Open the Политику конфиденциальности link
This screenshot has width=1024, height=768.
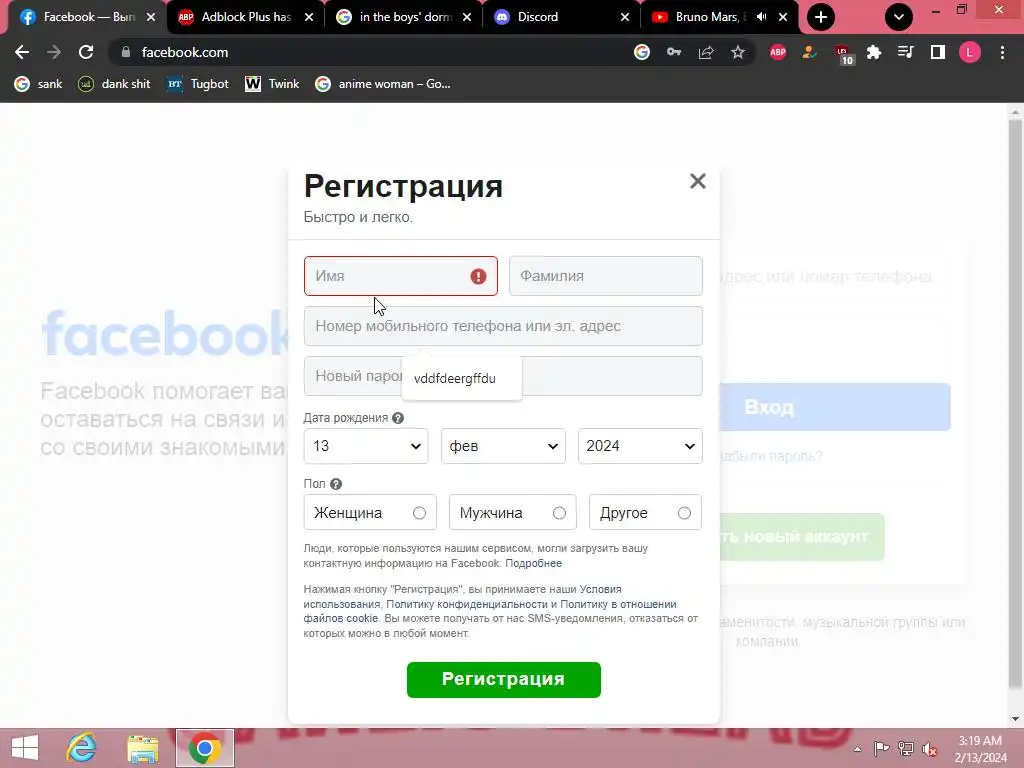click(466, 604)
